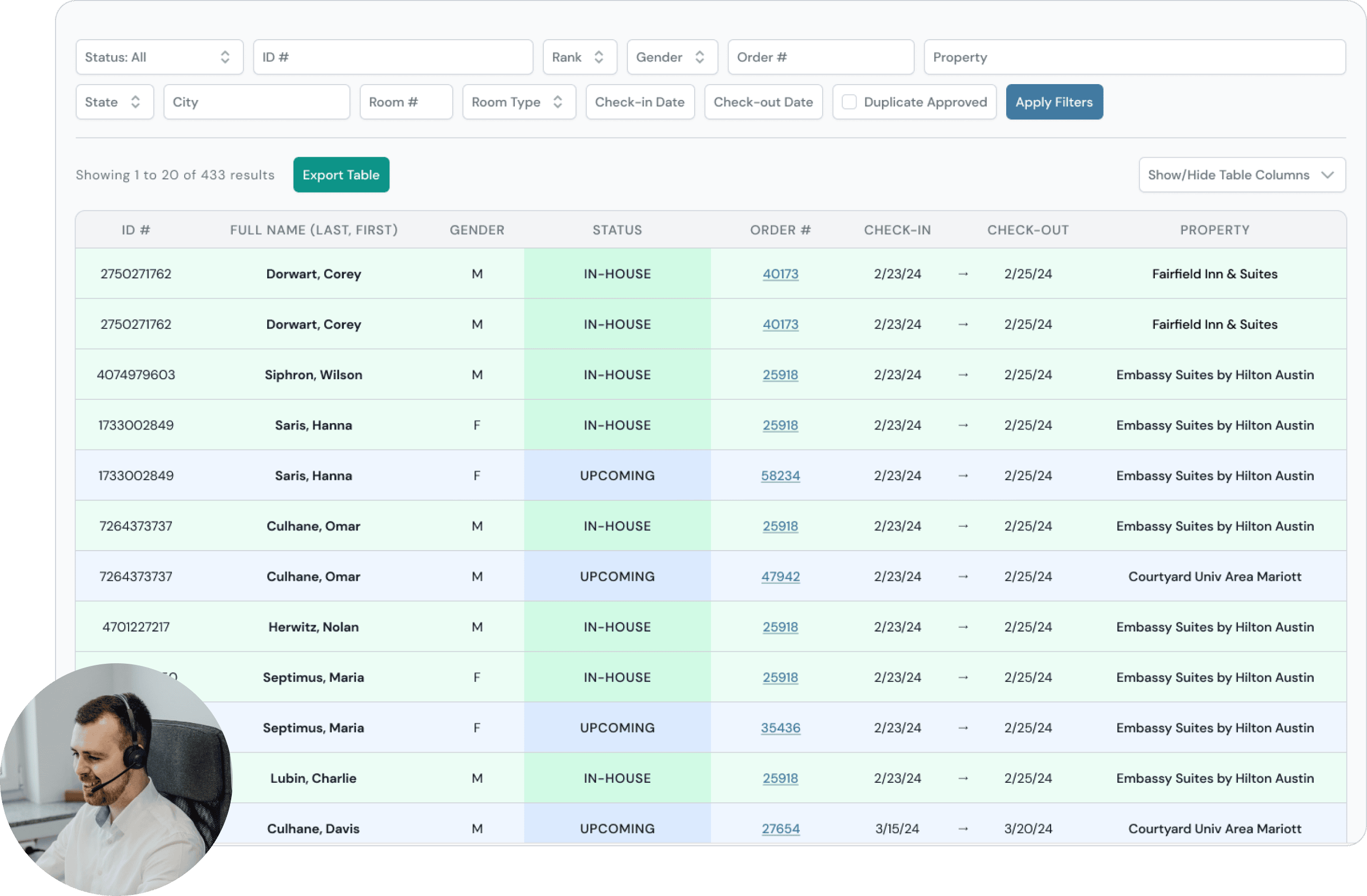The height and width of the screenshot is (896, 1367).
Task: Open order link 47942
Action: pyautogui.click(x=780, y=576)
